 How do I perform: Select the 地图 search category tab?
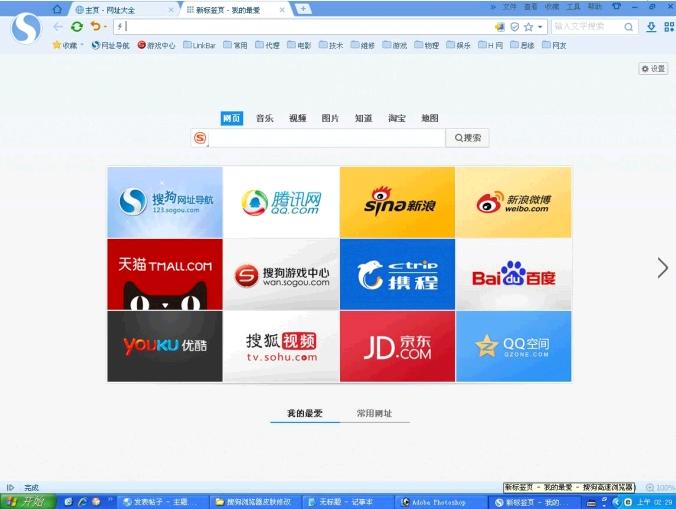coord(430,118)
